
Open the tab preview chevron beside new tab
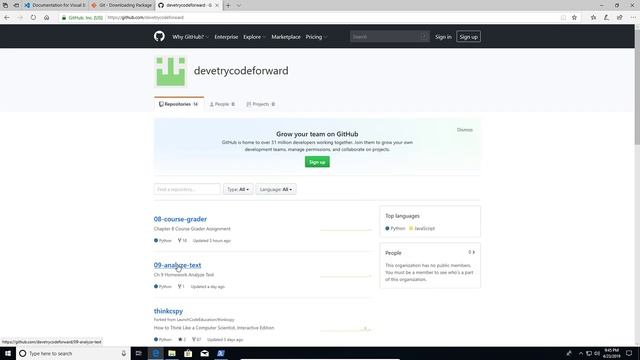pyautogui.click(x=239, y=5)
